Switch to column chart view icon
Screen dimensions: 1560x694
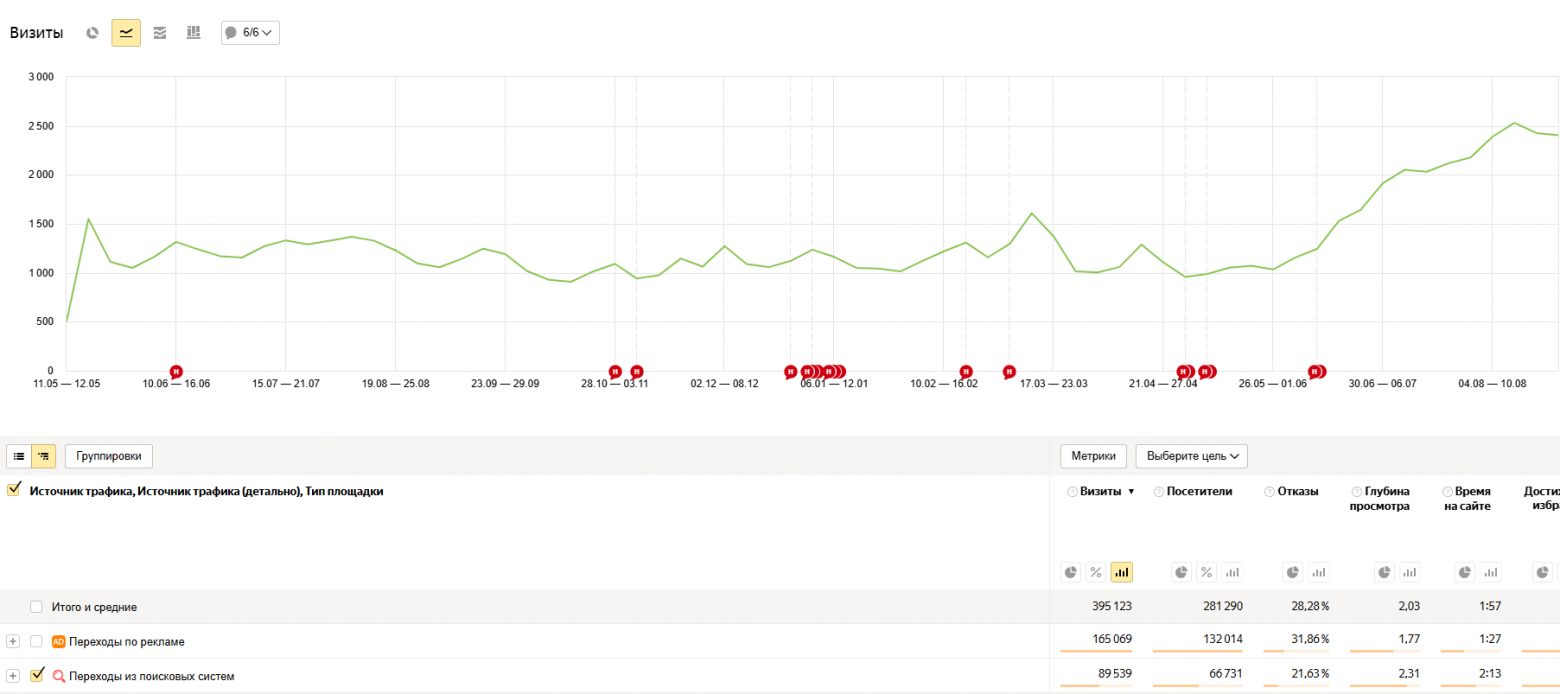194,33
